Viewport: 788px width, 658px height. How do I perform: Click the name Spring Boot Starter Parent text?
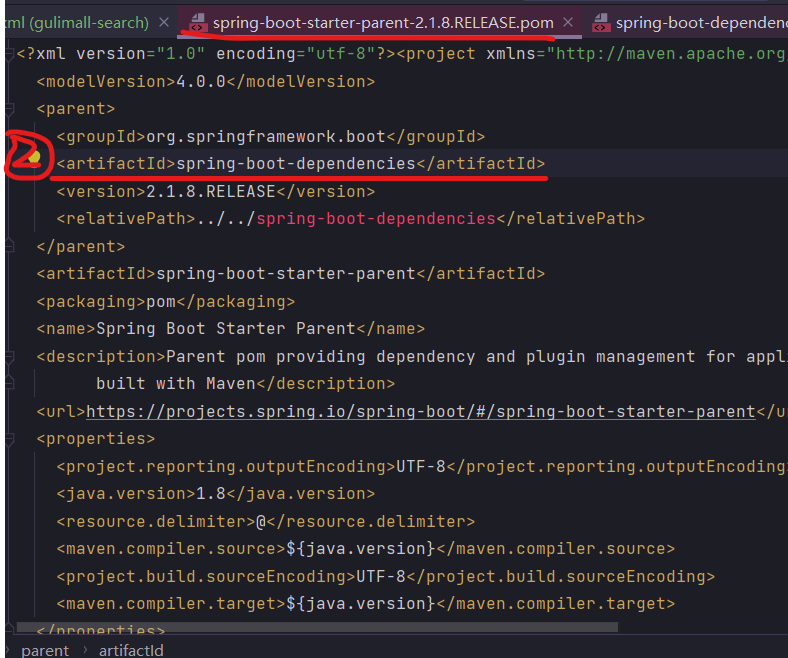click(226, 329)
